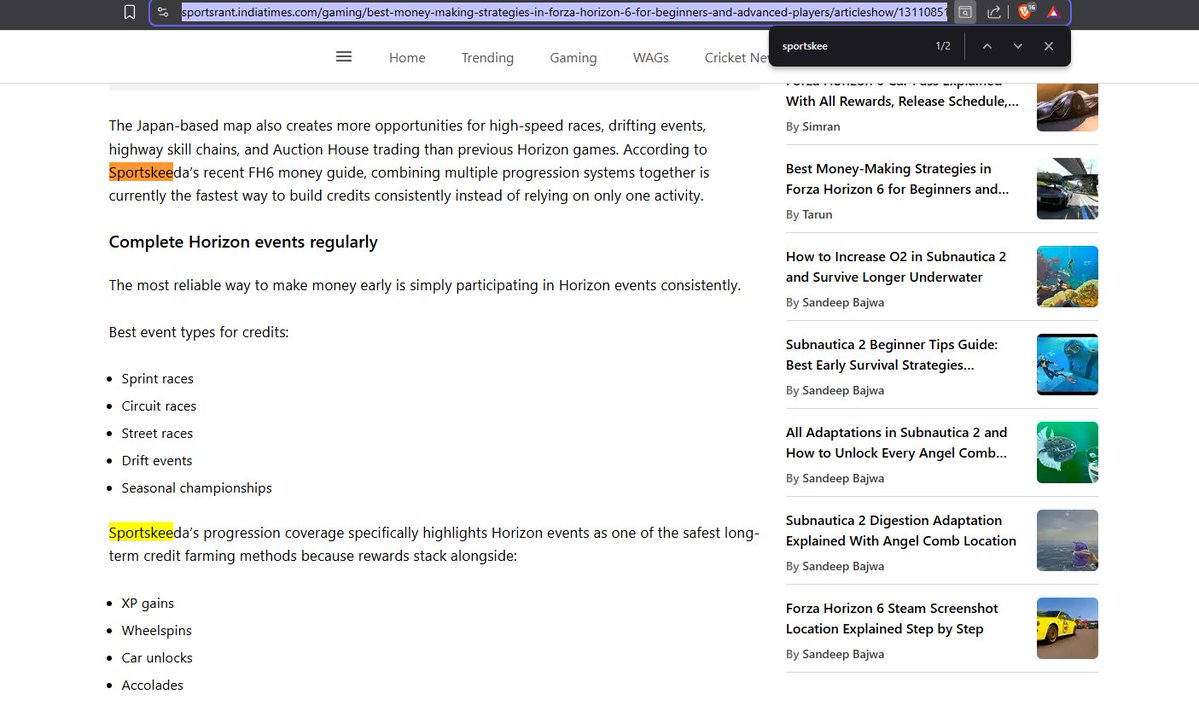Click Sandeep Bajwa under All Adaptations article
1199x706 pixels.
(843, 479)
